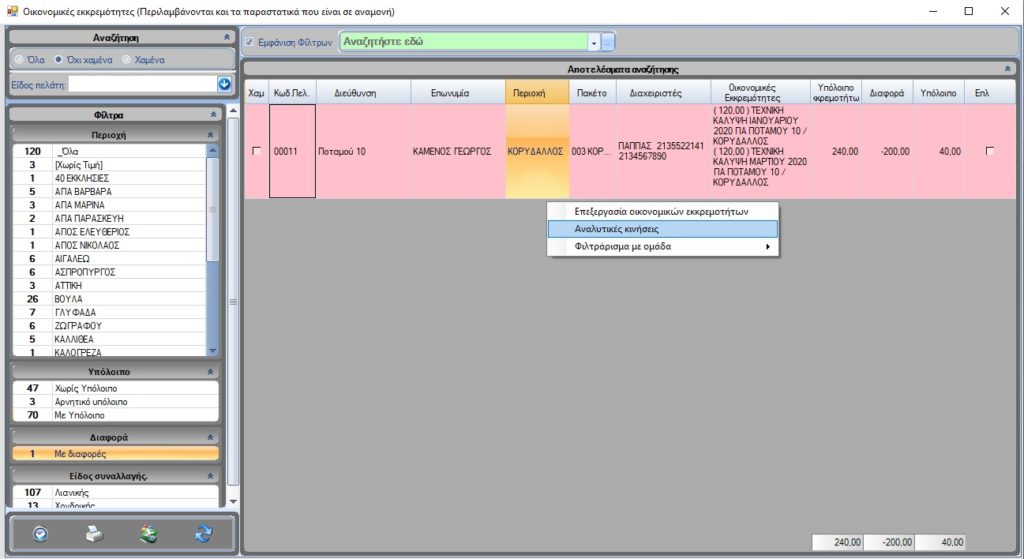This screenshot has width=1024, height=559.
Task: Click the app icon in the title bar
Action: point(12,11)
